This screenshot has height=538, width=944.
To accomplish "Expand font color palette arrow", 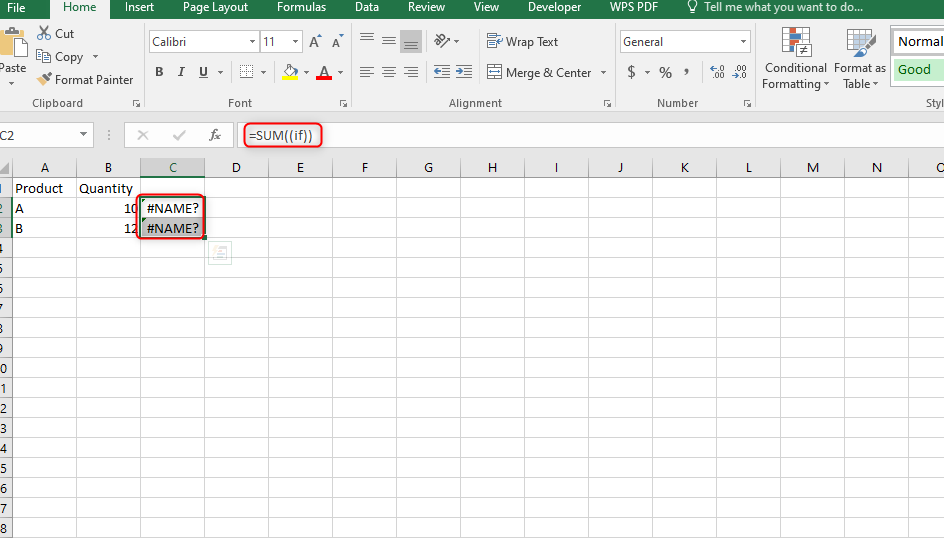I will tap(340, 72).
